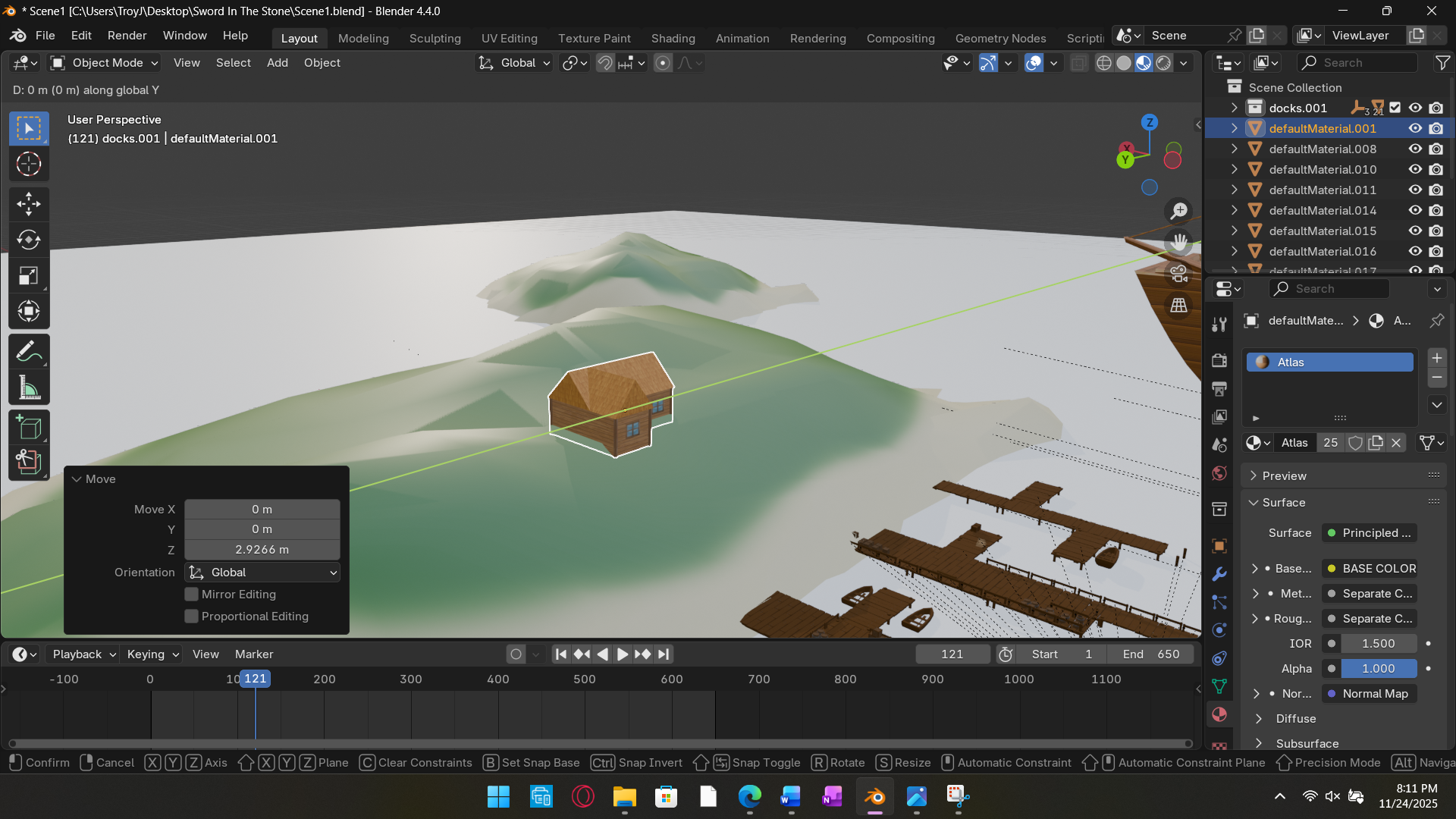Select the Scale tool
Screen dimensions: 1456x819
point(29,276)
